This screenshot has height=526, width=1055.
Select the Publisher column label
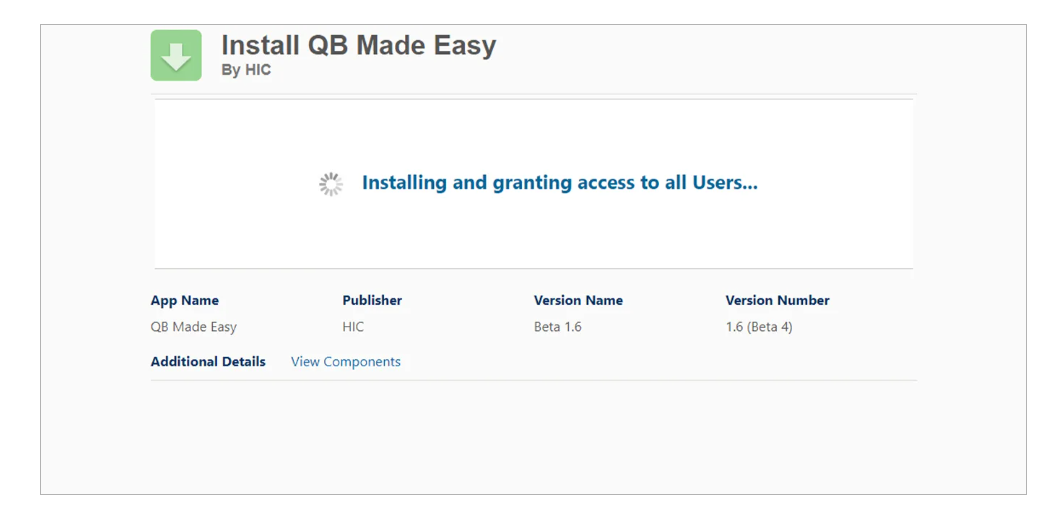click(x=372, y=300)
